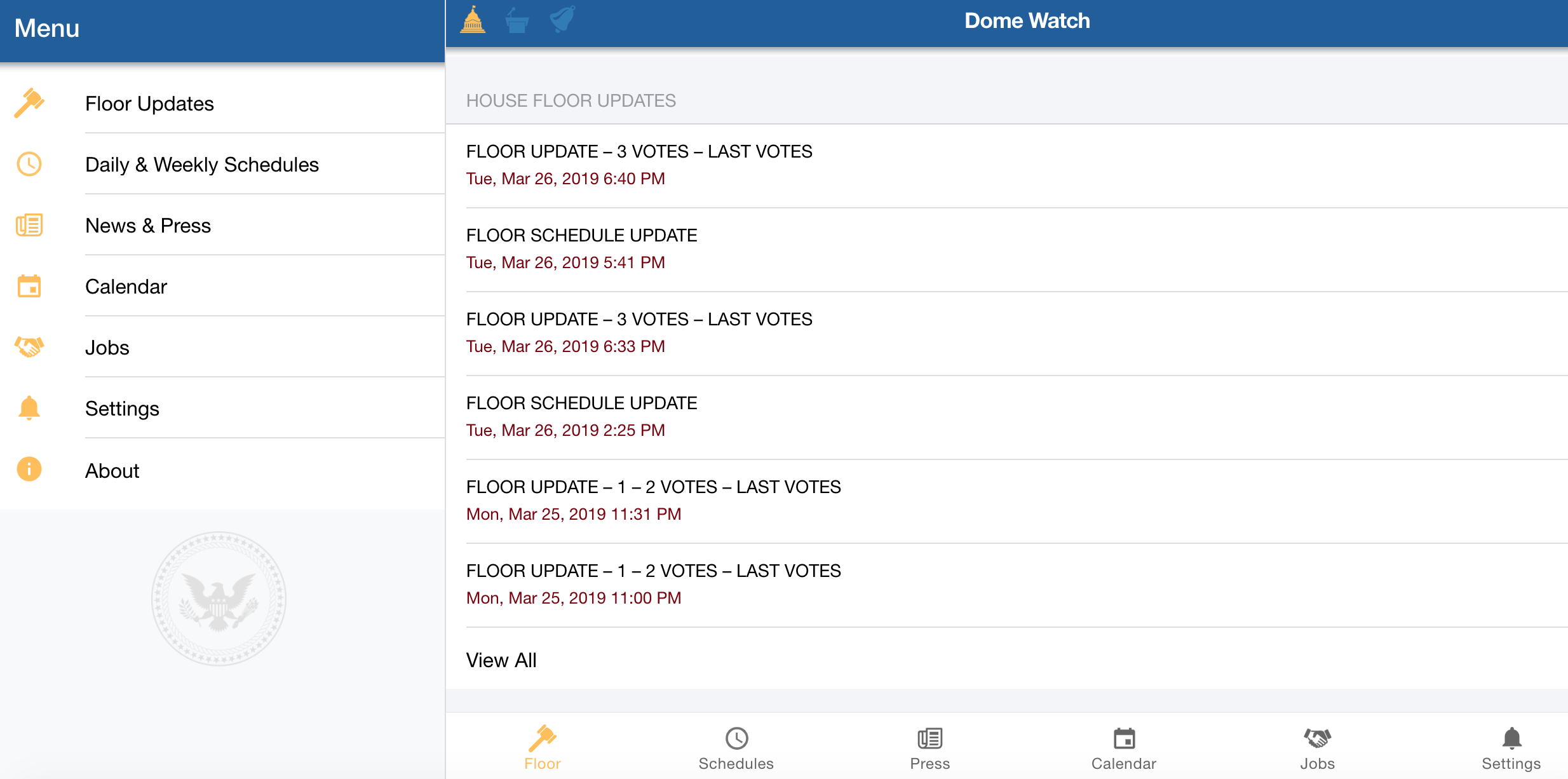This screenshot has height=779, width=1568.
Task: Click the podium with microphone icon
Action: click(x=517, y=20)
